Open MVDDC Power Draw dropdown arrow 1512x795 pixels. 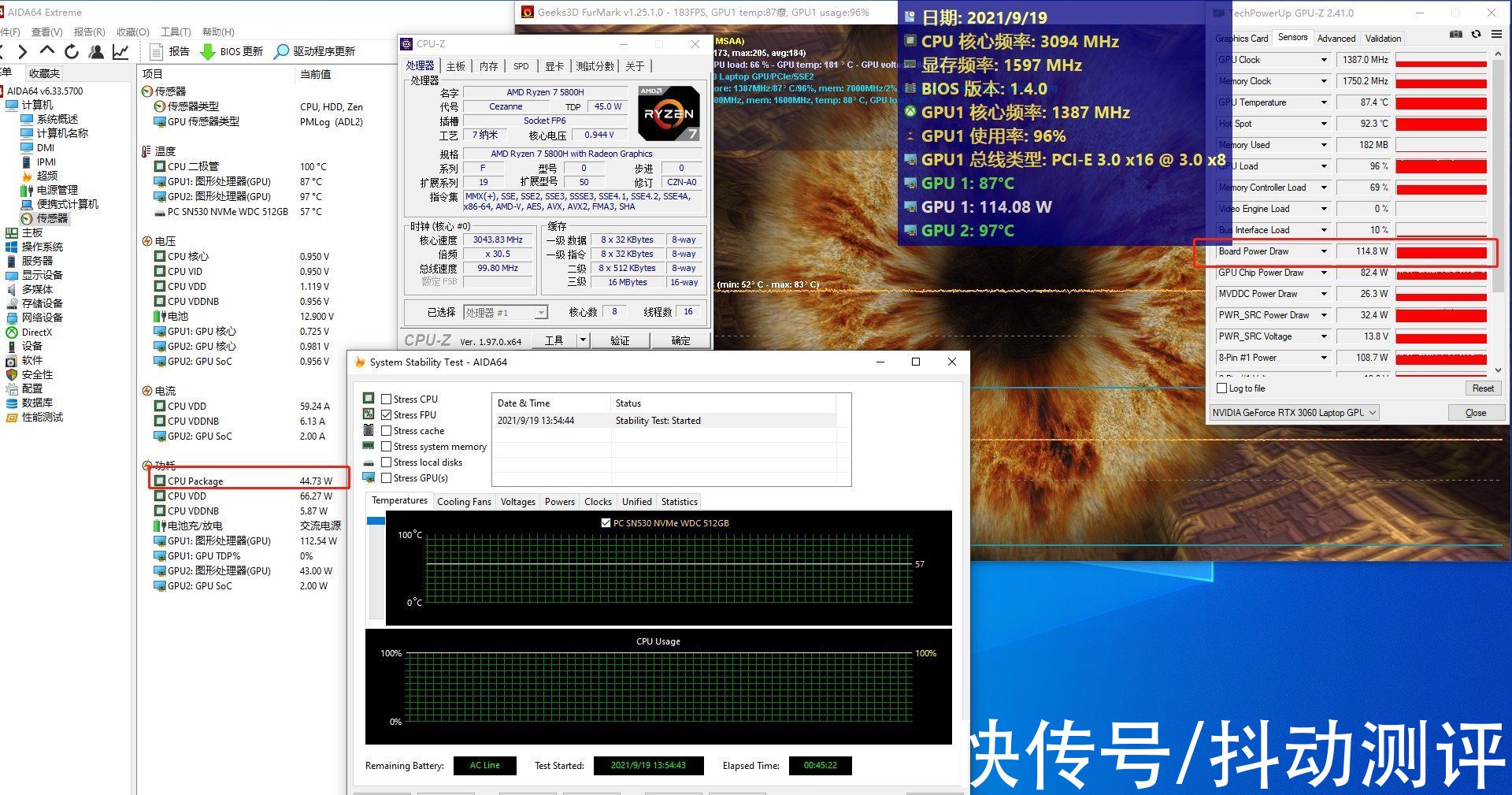click(x=1324, y=294)
